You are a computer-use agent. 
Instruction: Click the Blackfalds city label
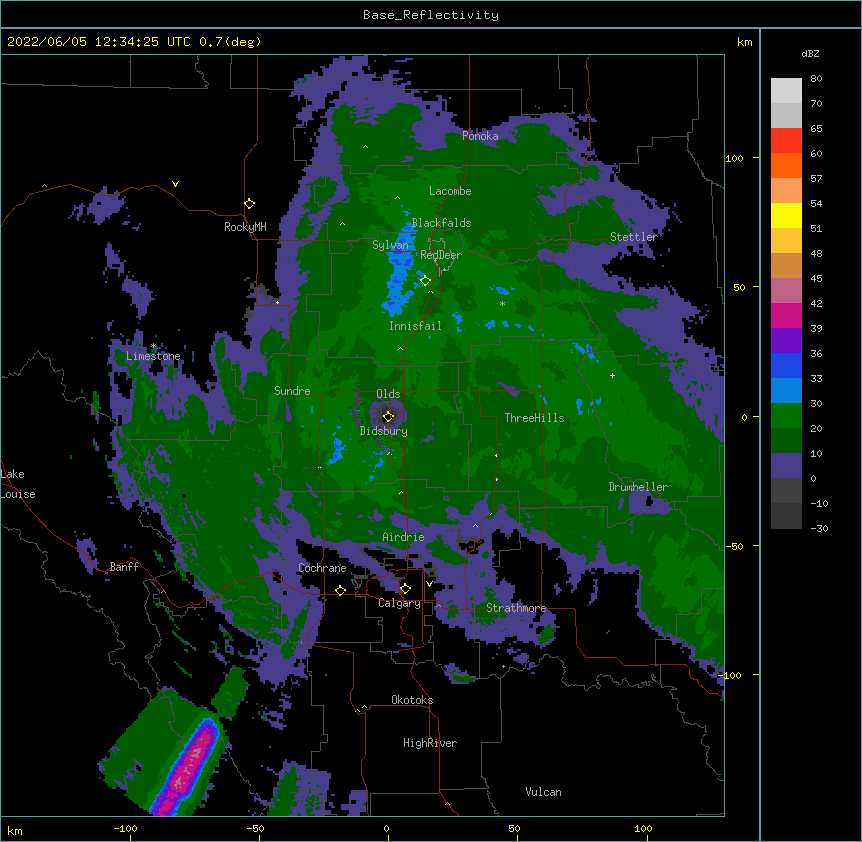[x=441, y=223]
